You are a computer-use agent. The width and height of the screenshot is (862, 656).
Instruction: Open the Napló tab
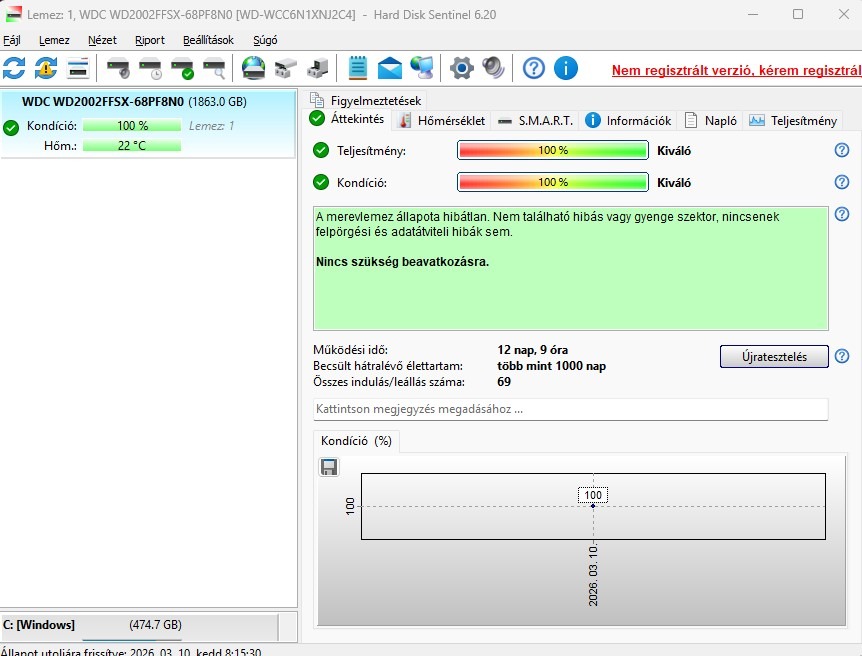coord(711,121)
